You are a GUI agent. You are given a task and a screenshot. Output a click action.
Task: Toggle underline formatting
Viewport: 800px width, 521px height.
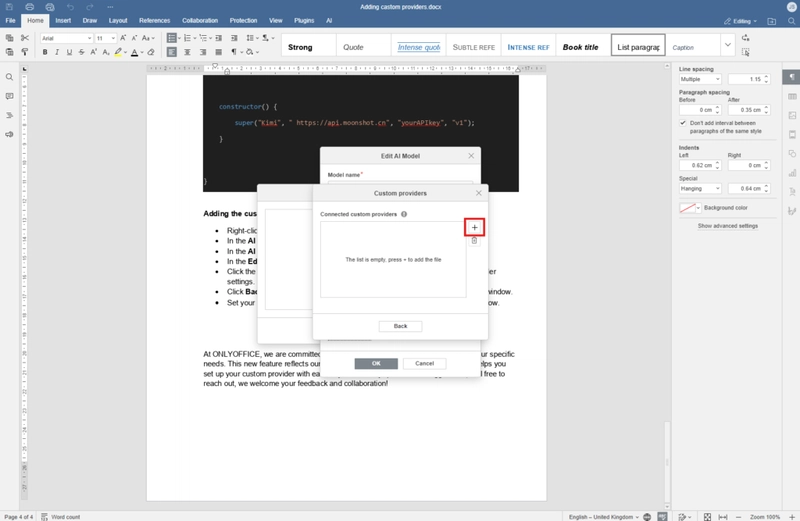click(69, 52)
